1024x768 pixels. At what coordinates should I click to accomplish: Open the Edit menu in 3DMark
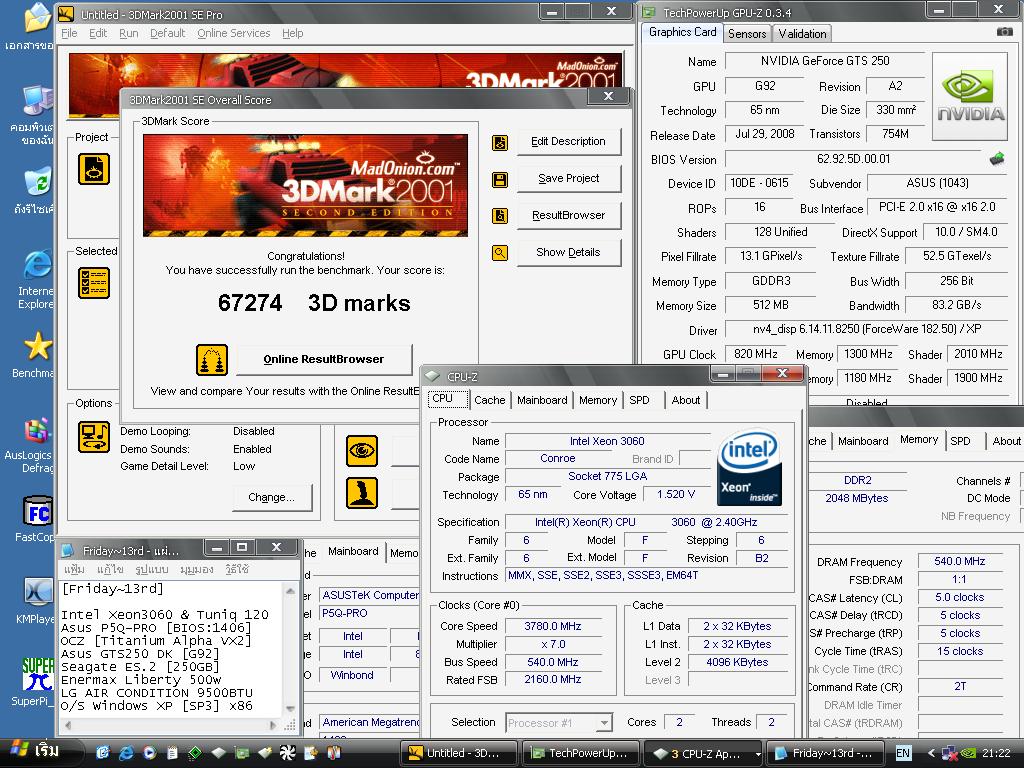pyautogui.click(x=98, y=33)
